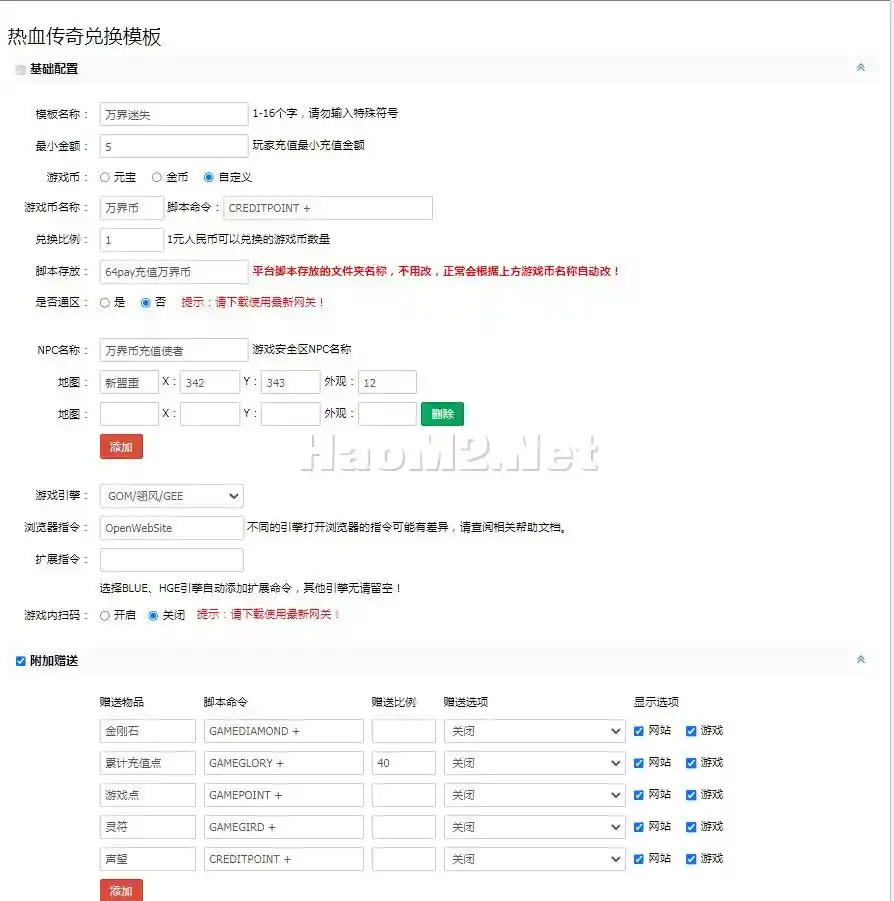Focus the 最小金额 input with value 5
This screenshot has width=894, height=901.
pos(174,146)
